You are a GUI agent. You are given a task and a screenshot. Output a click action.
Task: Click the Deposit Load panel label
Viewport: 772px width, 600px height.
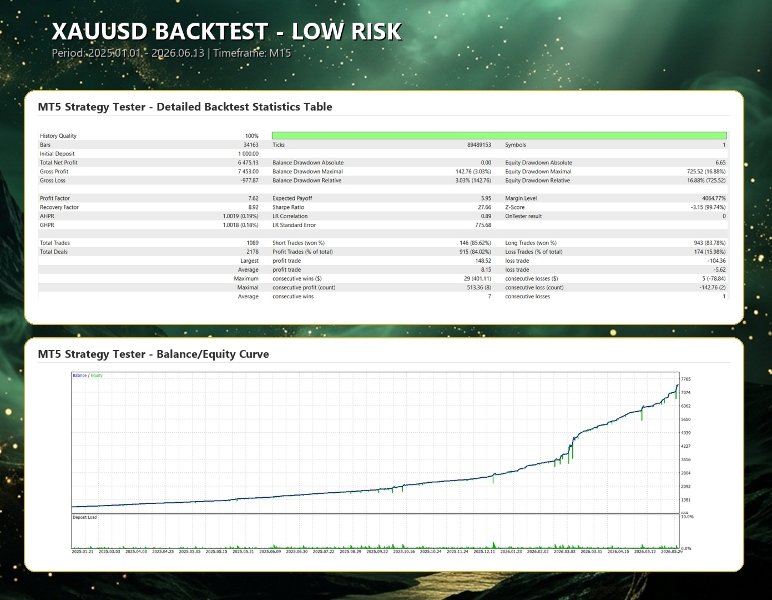pos(85,517)
